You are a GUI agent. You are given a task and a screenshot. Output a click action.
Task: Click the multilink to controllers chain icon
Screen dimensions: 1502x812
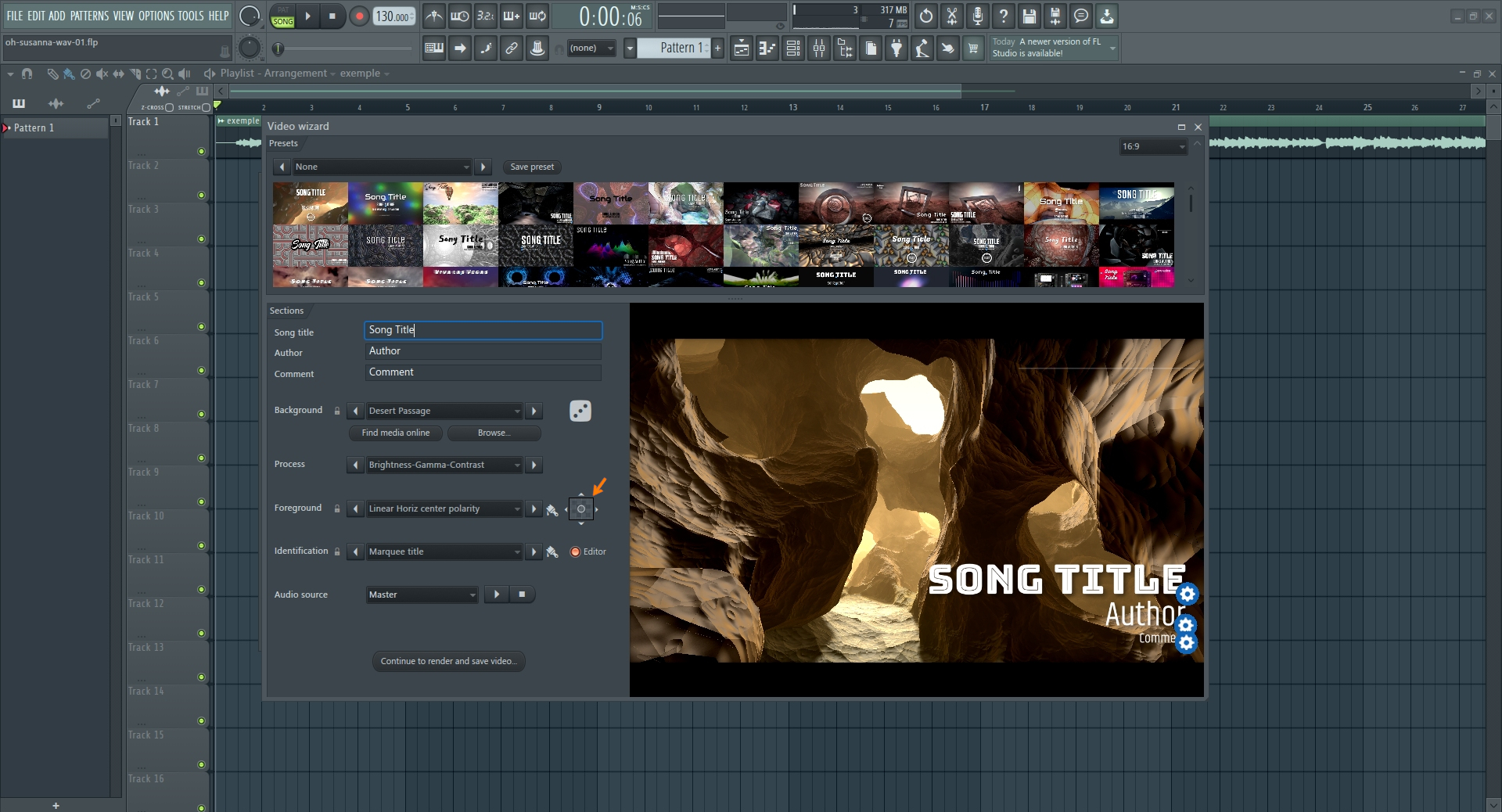pos(512,49)
